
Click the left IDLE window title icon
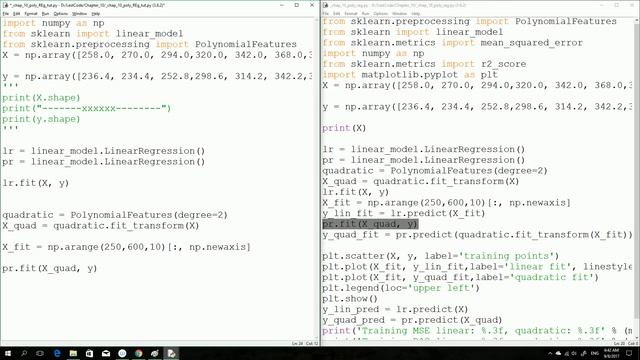5,5
